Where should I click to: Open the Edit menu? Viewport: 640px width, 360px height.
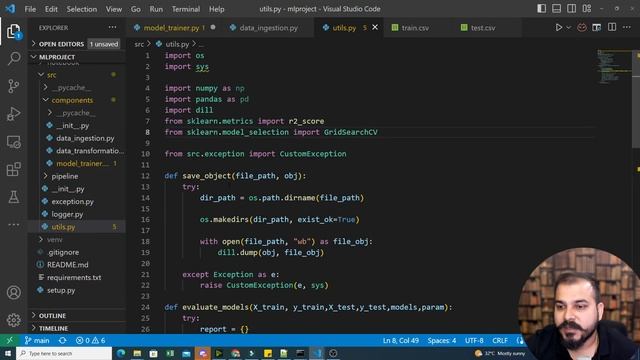coord(51,9)
